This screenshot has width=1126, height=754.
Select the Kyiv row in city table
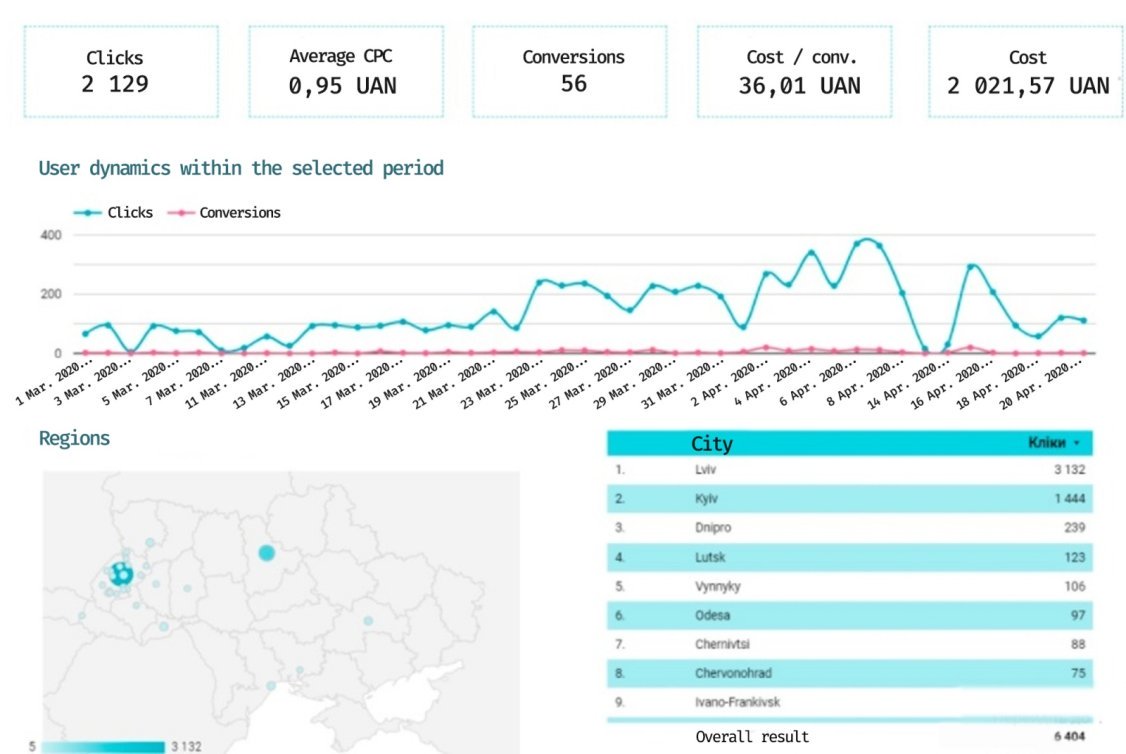[850, 498]
